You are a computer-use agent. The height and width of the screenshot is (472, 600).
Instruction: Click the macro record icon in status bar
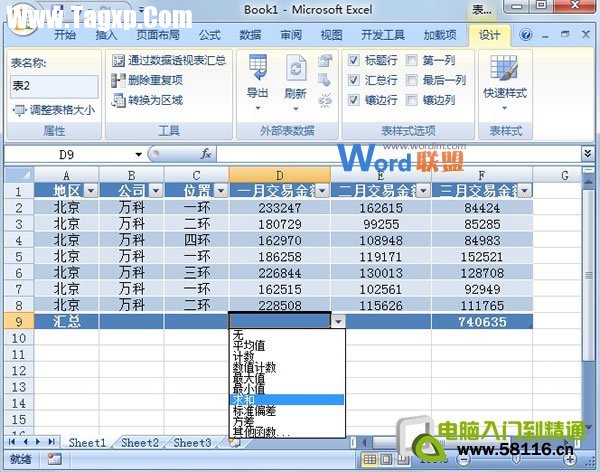point(54,459)
